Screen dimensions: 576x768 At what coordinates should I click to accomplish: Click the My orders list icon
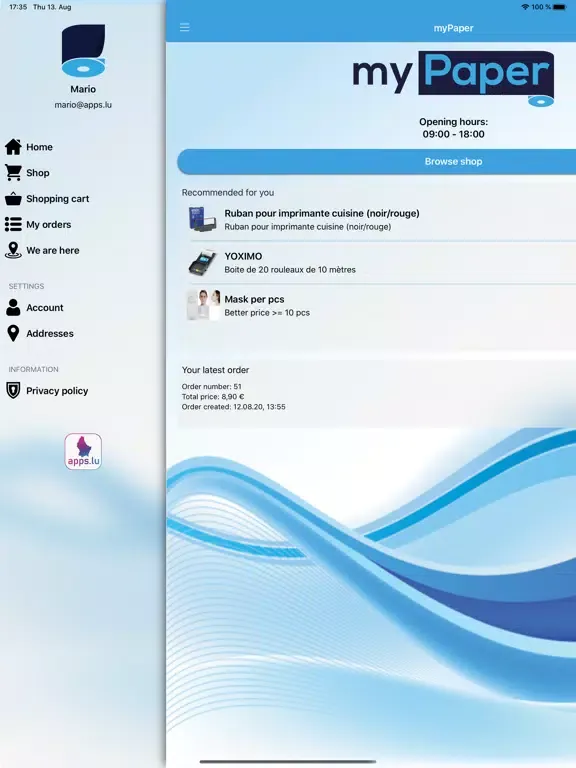pyautogui.click(x=13, y=224)
